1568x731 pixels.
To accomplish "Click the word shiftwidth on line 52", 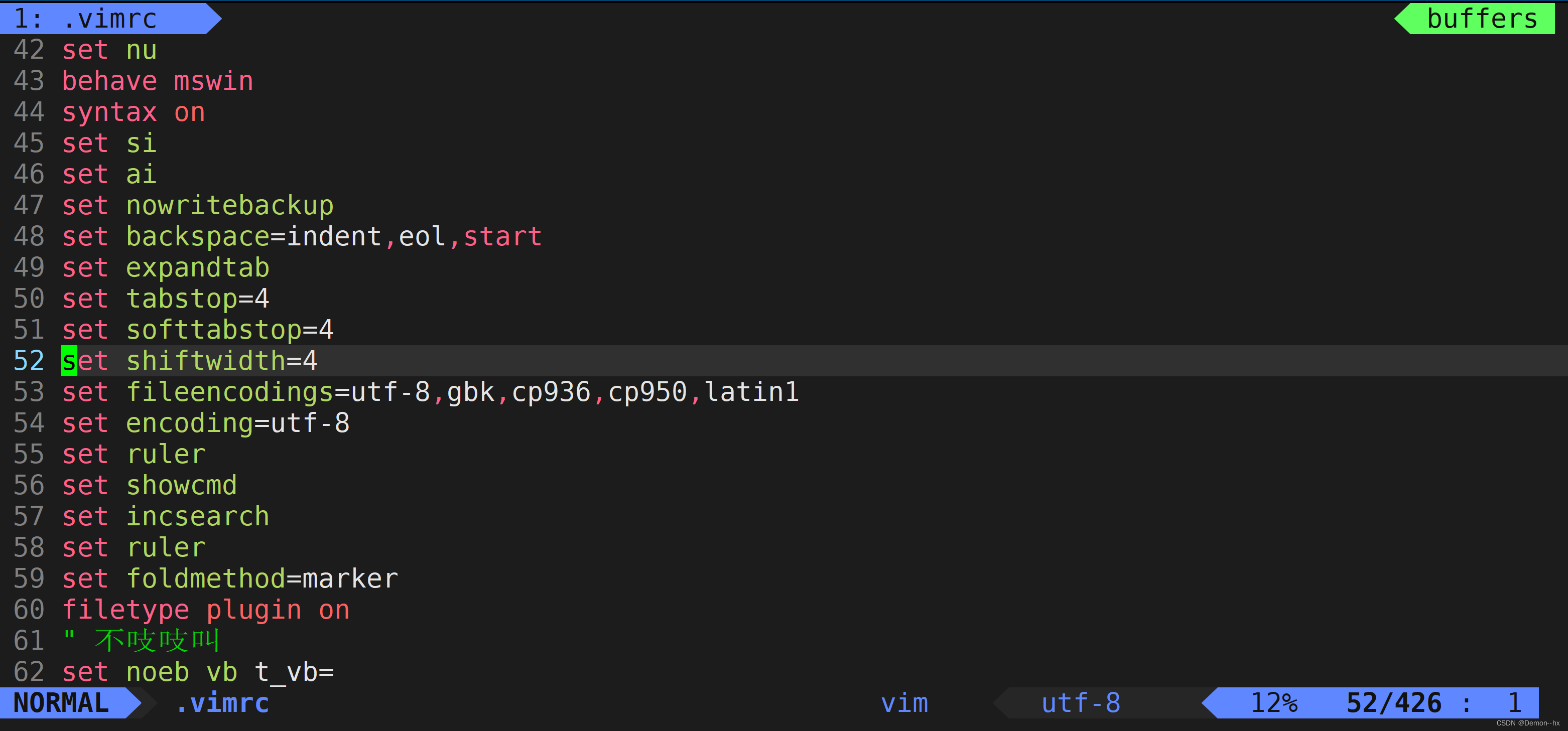I will click(x=206, y=361).
